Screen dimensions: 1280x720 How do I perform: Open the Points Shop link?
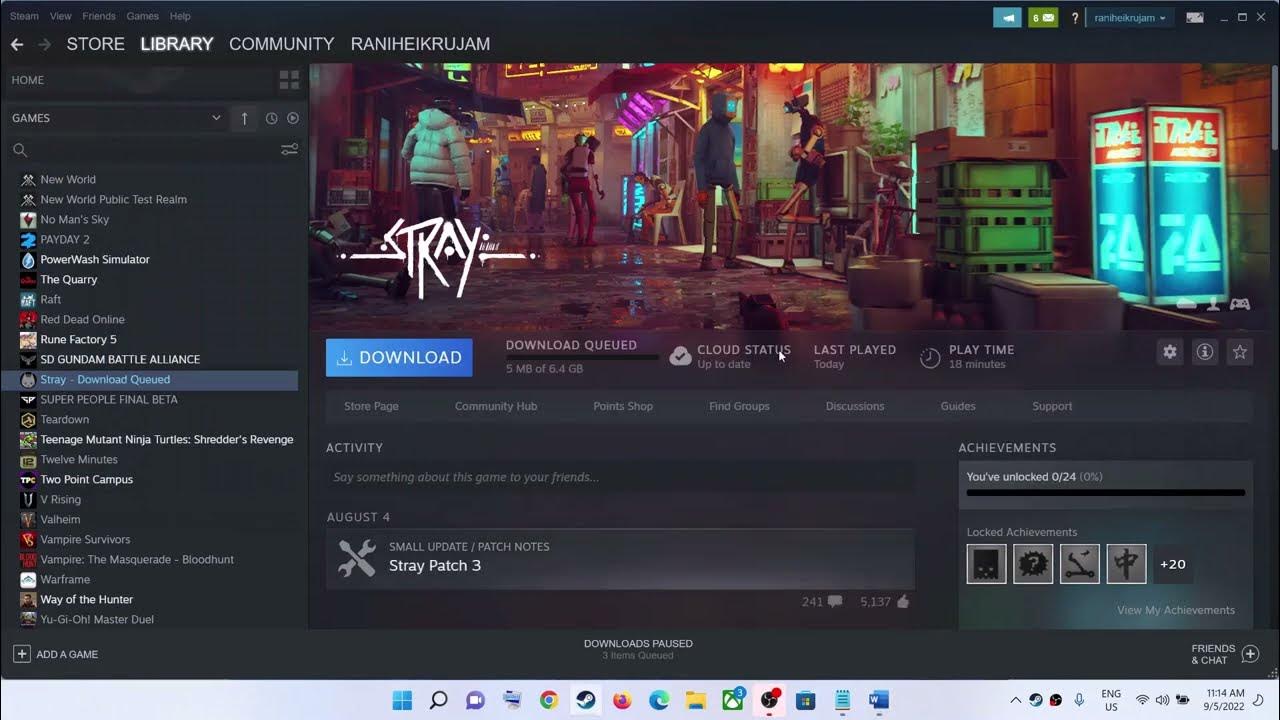(623, 406)
